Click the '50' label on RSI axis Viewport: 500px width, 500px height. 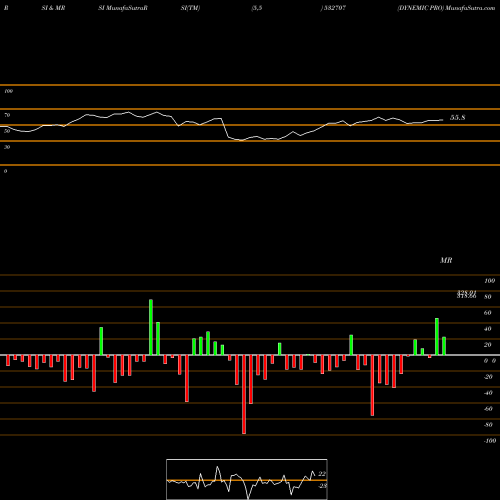(x=7, y=131)
